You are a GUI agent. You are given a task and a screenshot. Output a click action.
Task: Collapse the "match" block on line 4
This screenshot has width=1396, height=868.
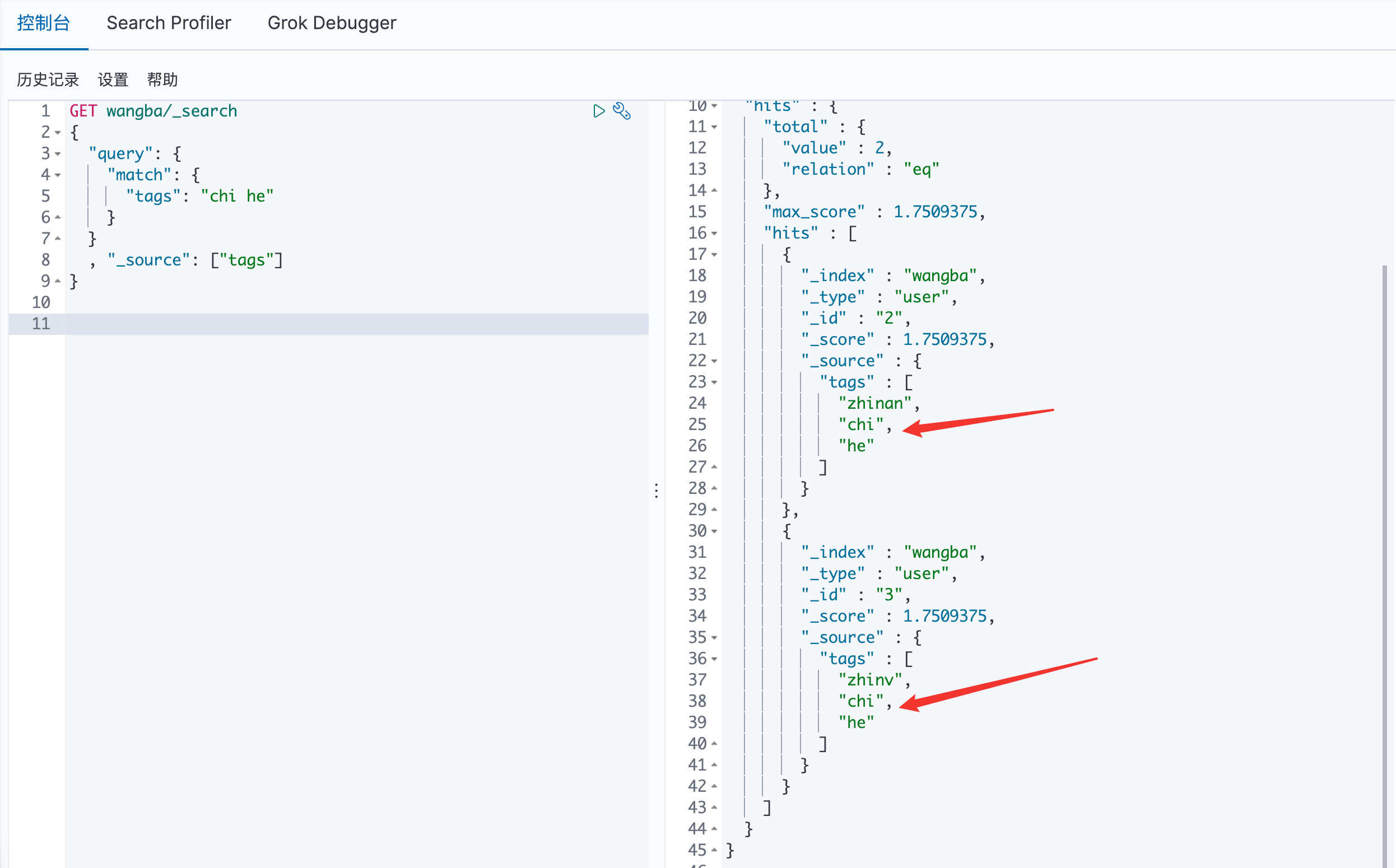[x=58, y=175]
